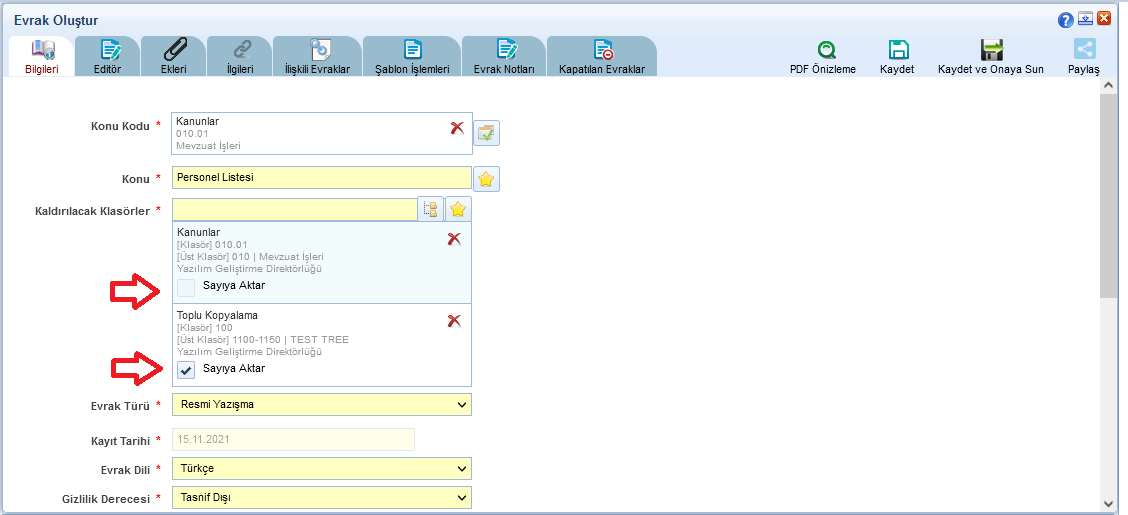Remove Kanunler entry from Konu Kodu

coord(457,128)
